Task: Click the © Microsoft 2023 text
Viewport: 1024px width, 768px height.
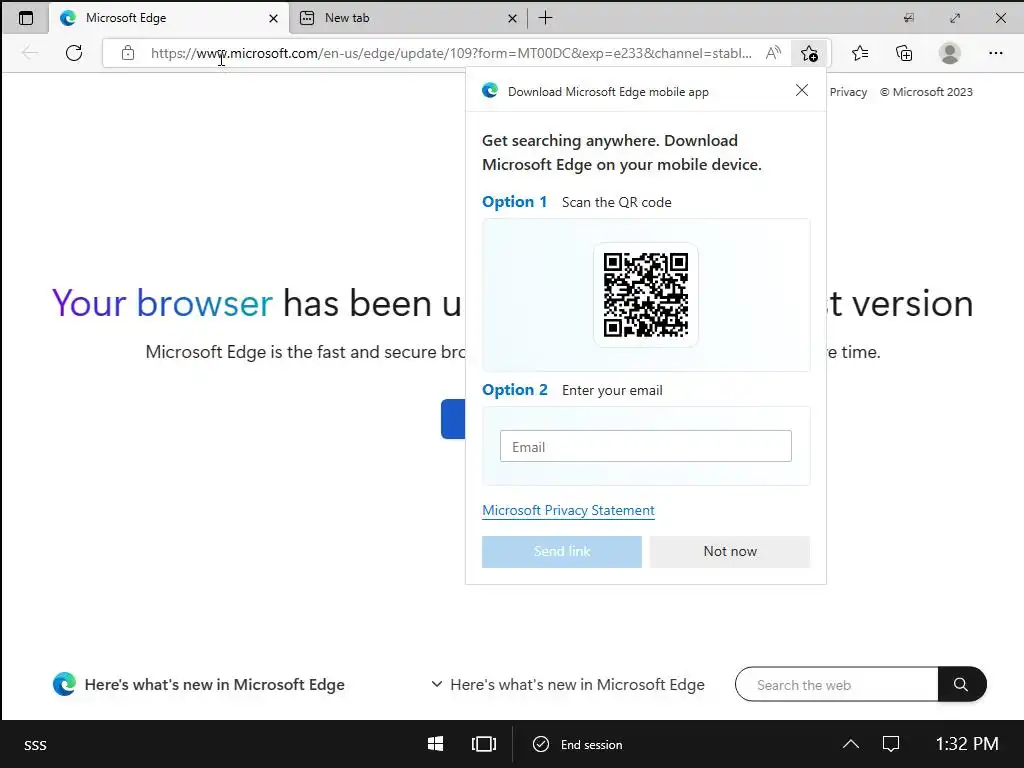Action: 926,92
